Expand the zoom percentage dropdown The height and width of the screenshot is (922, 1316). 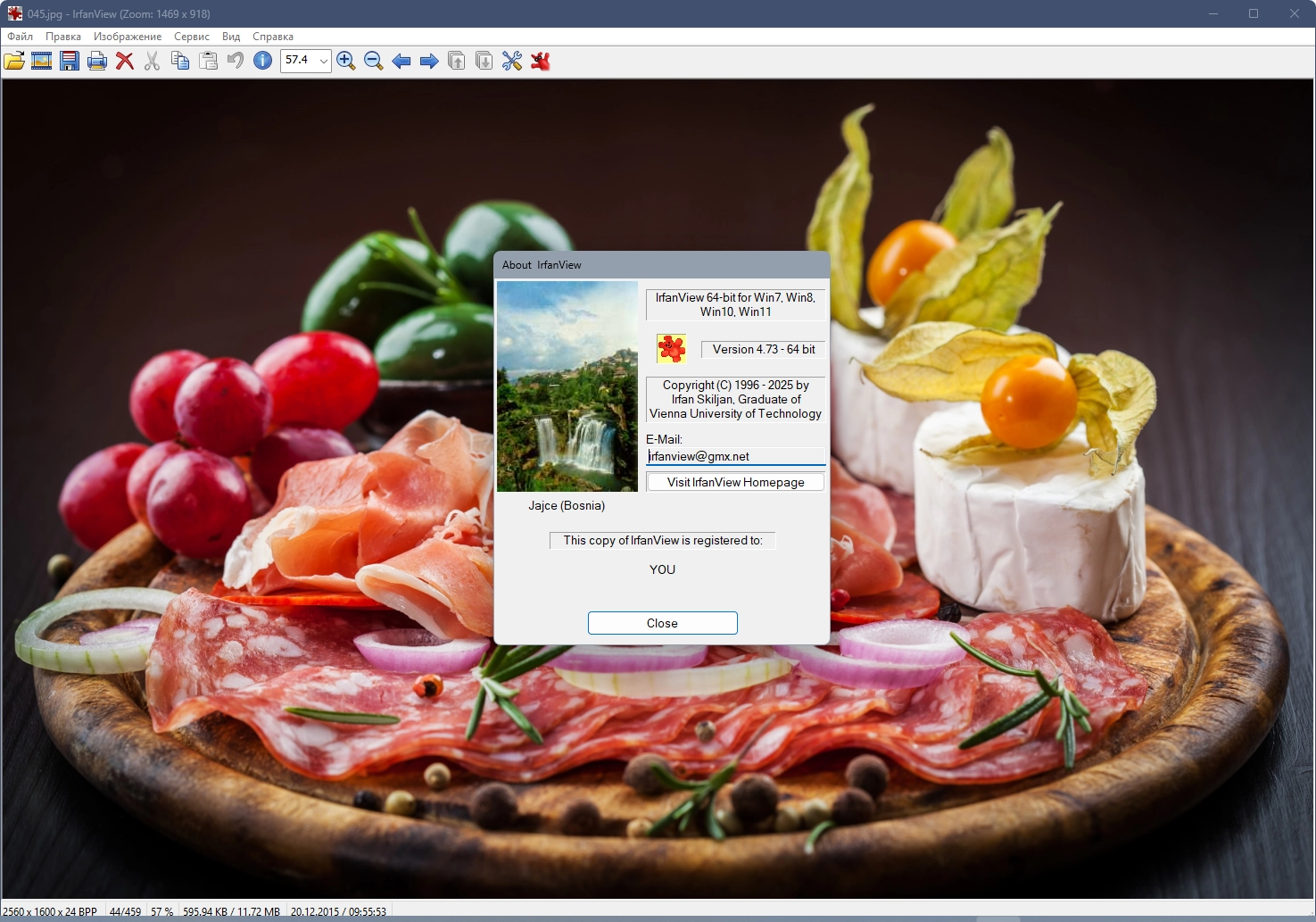point(323,61)
